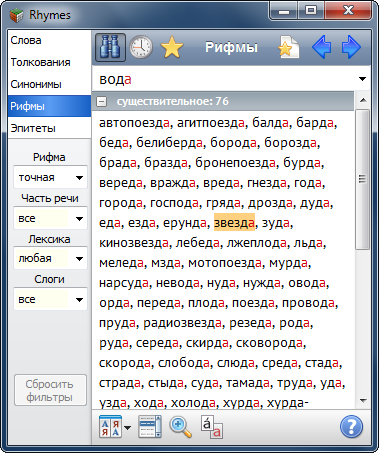The width and height of the screenshot is (379, 453).
Task: Open the Часть речи dropdown
Action: [x=50, y=218]
